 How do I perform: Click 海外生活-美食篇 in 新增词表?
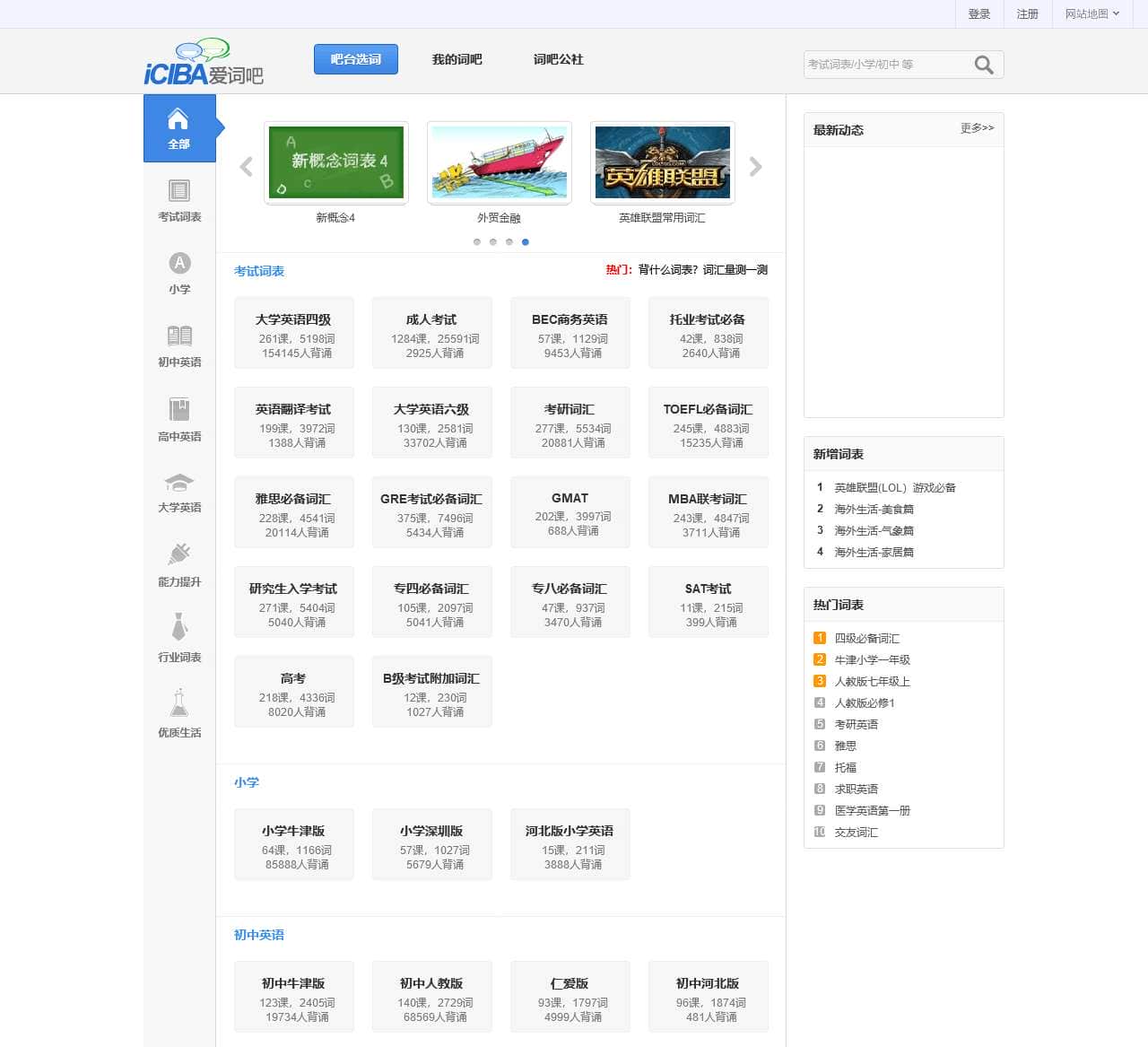[874, 510]
